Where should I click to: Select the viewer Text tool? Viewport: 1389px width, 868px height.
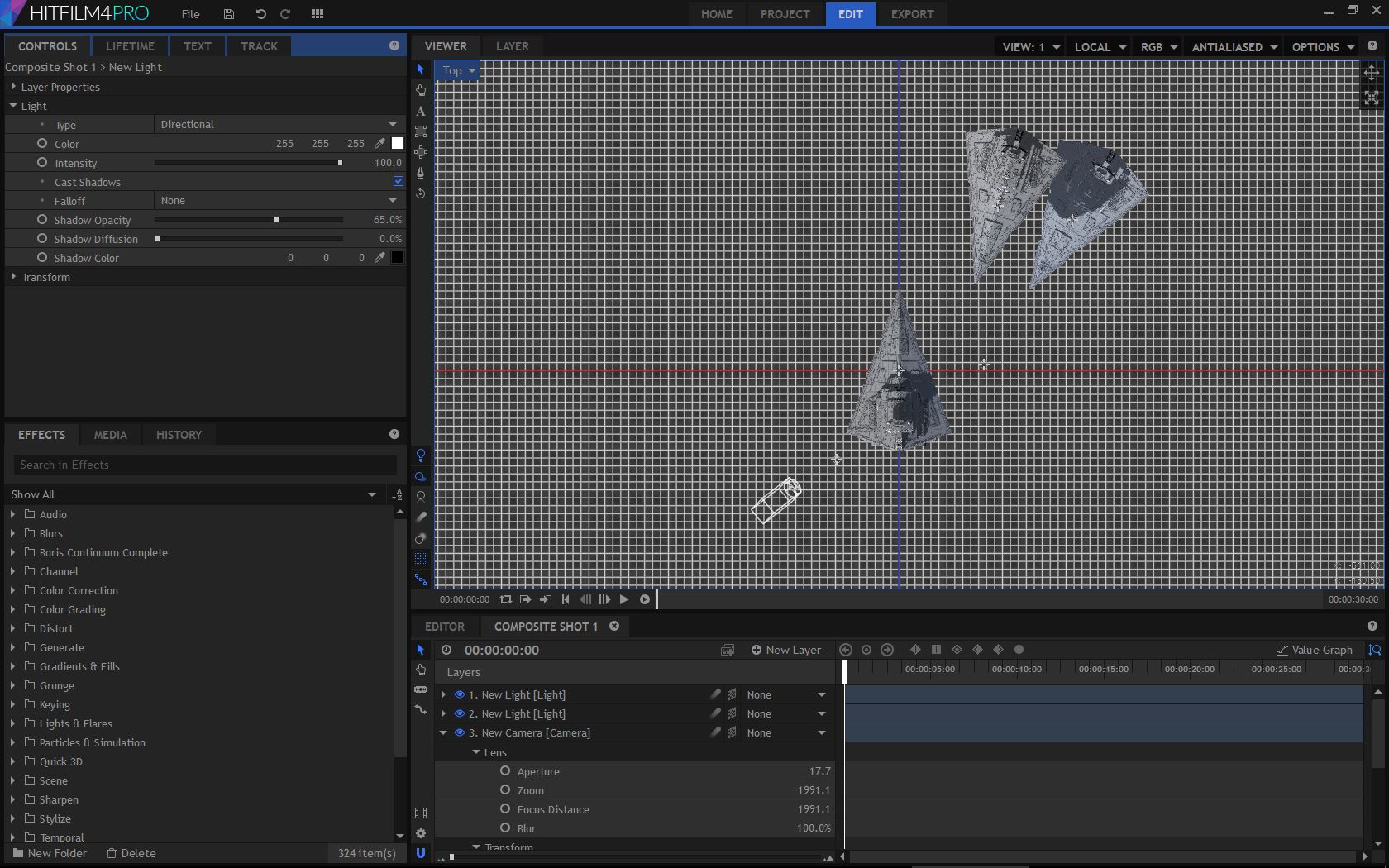tap(421, 111)
